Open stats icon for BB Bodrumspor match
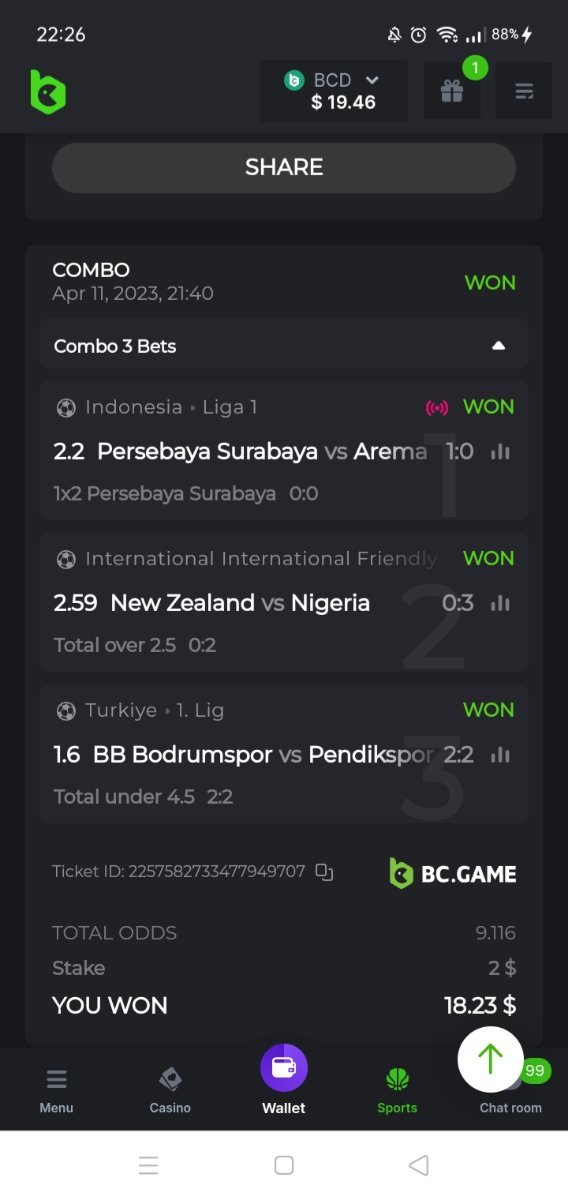 (500, 755)
